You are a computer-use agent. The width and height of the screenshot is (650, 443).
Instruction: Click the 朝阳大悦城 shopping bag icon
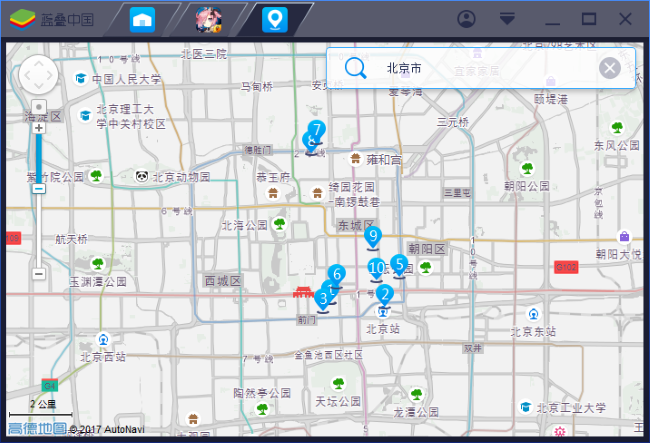tap(624, 237)
